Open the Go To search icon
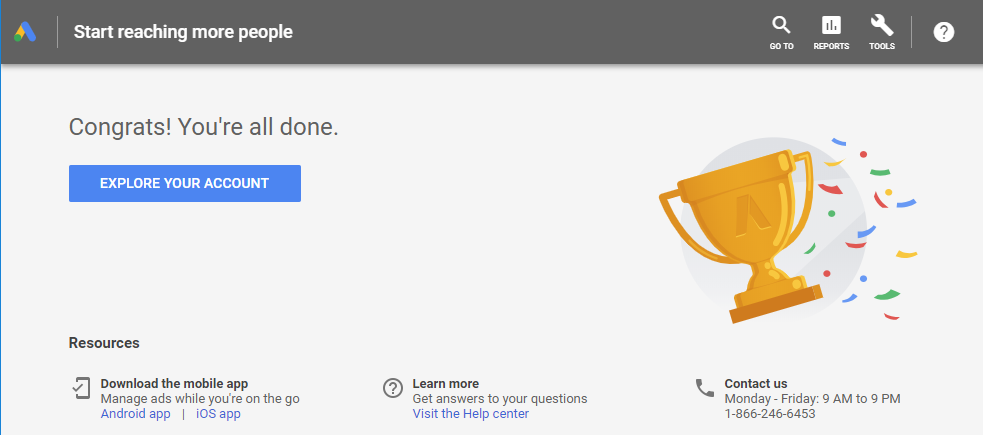 [781, 26]
